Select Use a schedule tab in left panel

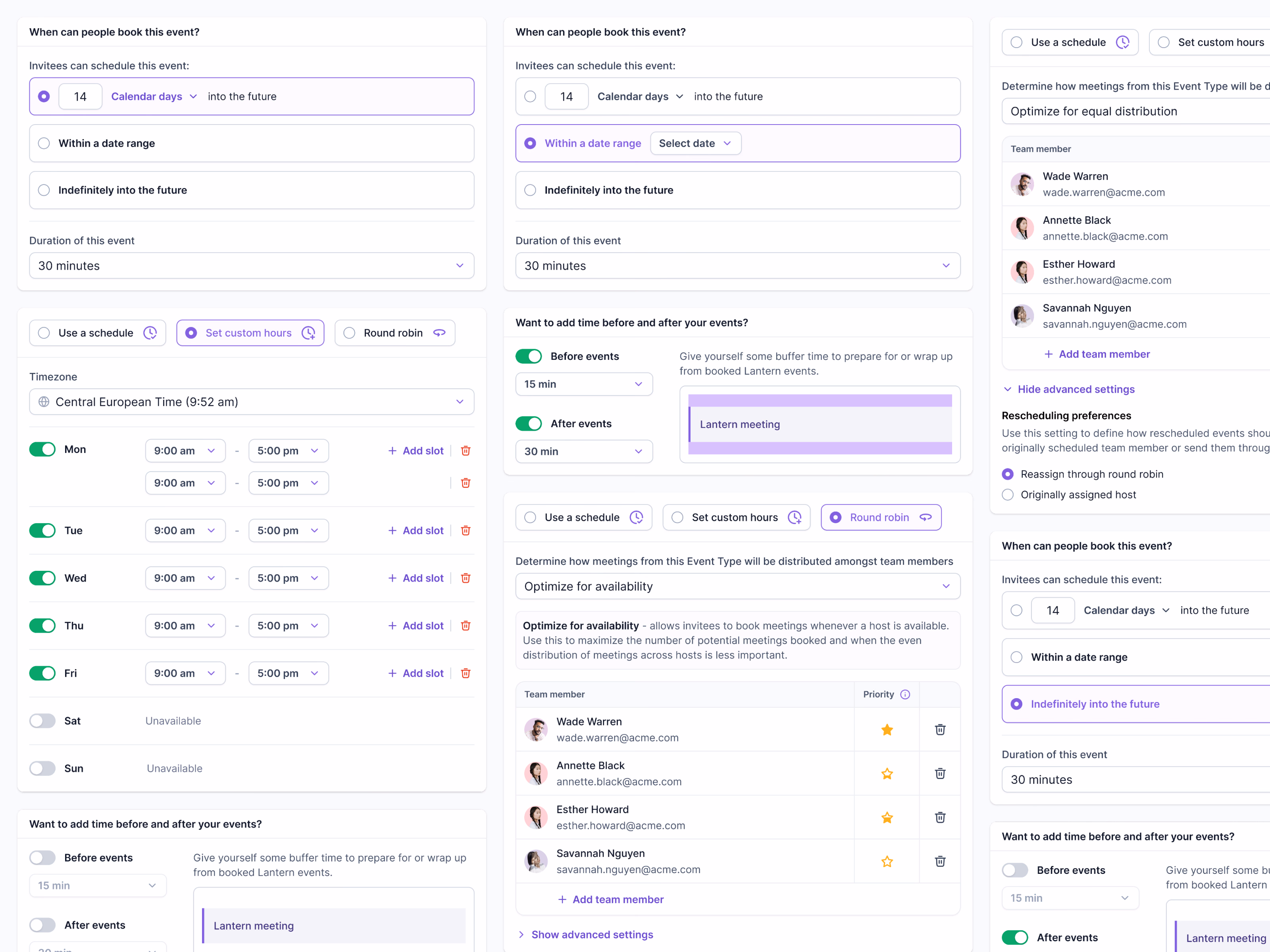[x=98, y=333]
